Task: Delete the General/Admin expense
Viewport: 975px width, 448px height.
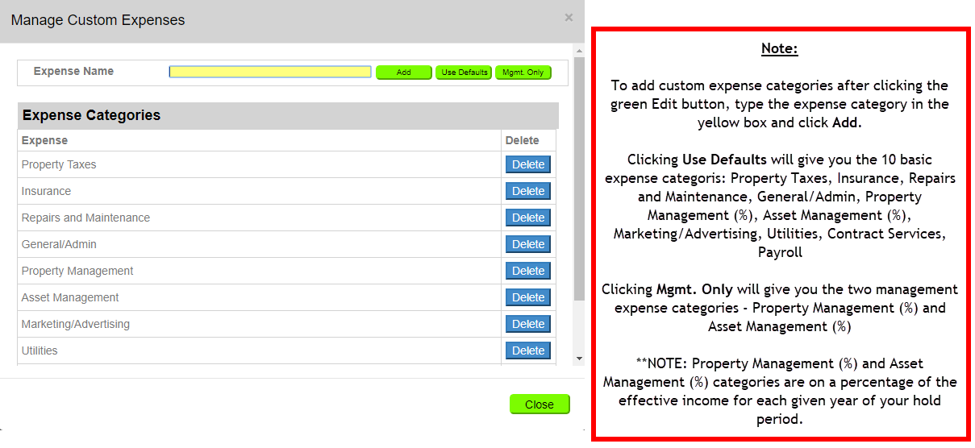Action: point(528,244)
